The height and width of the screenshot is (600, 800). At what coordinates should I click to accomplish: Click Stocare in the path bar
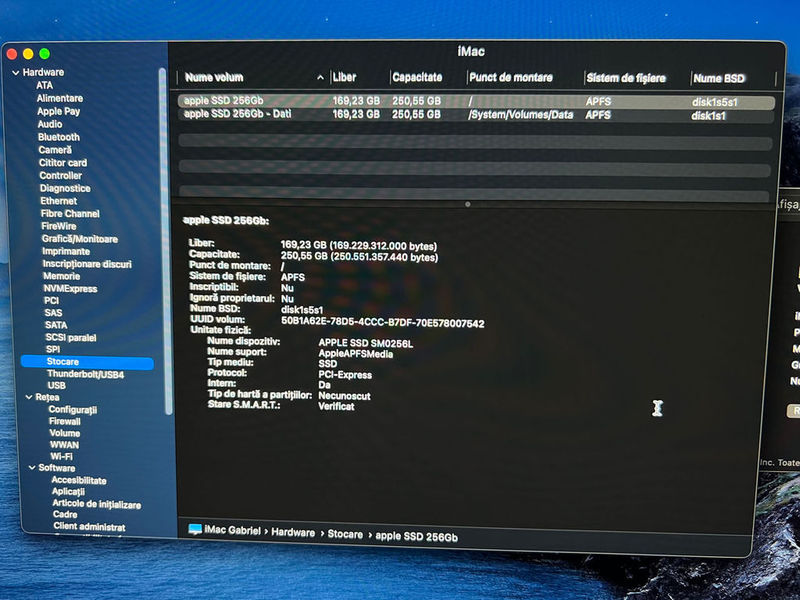[345, 534]
